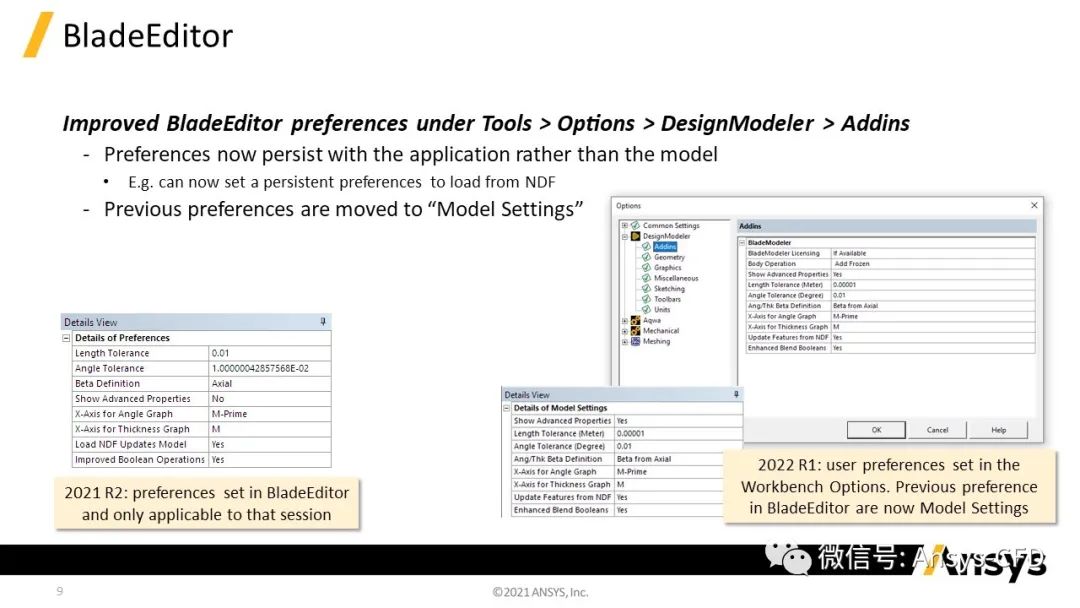Open Help from the Options dialog

998,430
